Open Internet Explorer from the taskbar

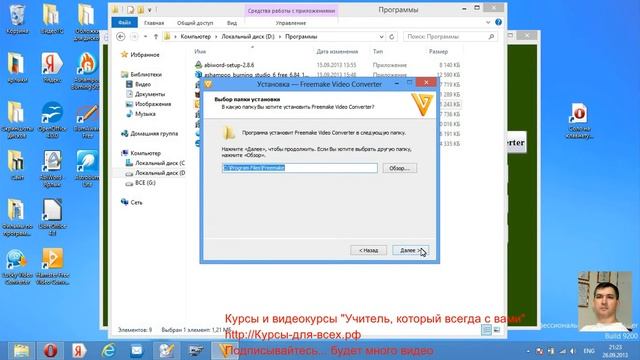108,351
